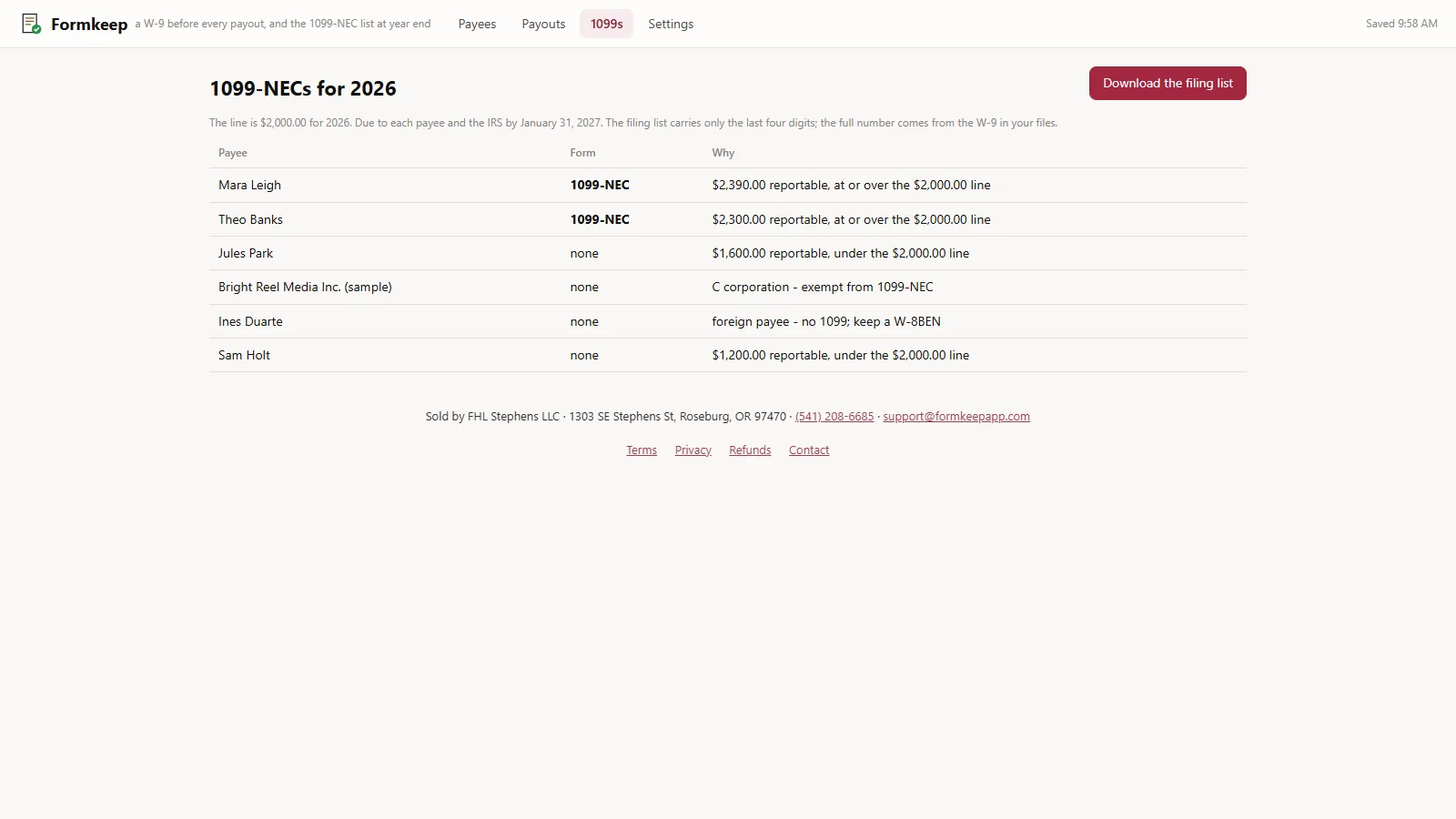Click the Ines Duarte payee name

250,321
